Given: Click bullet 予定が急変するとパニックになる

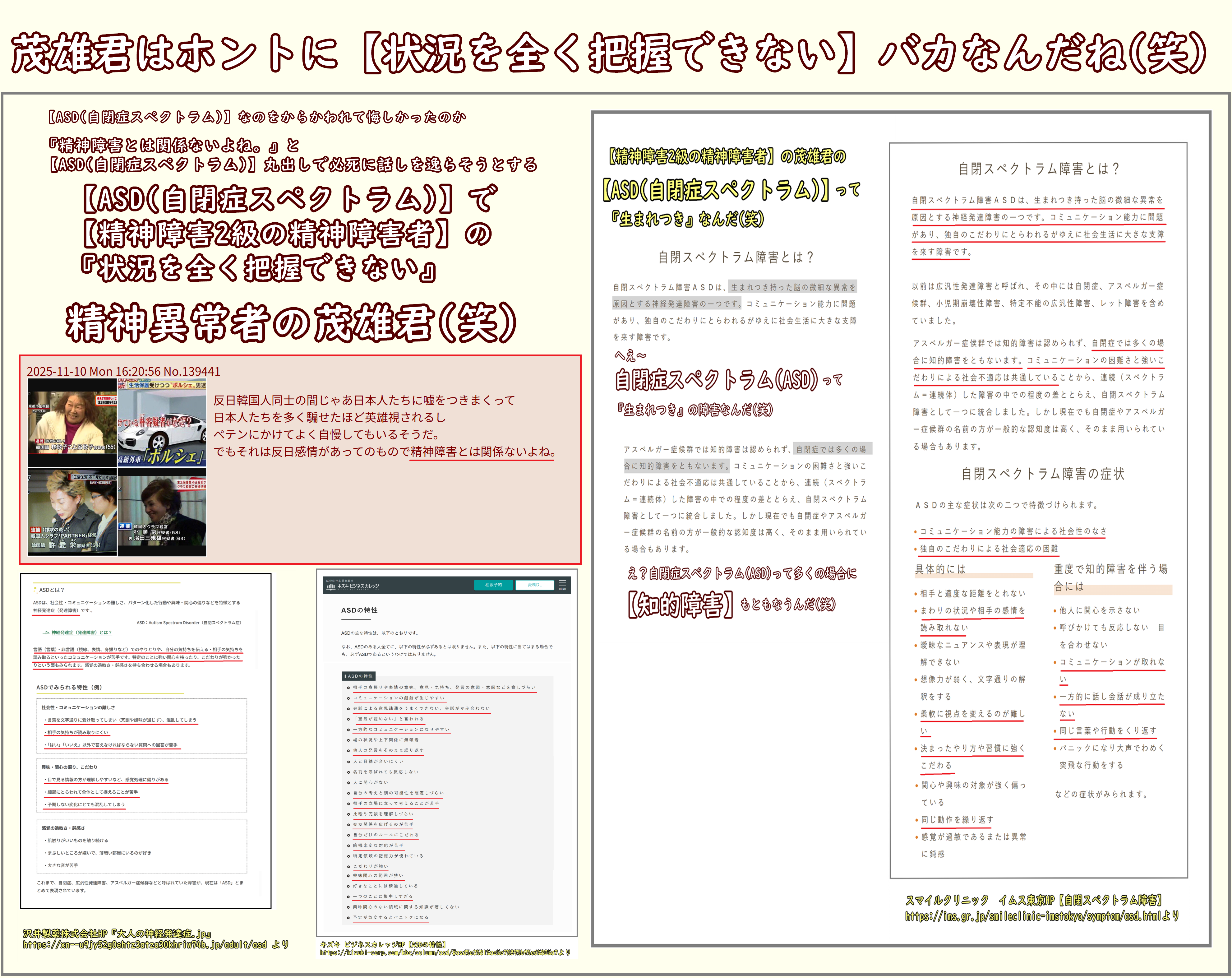Looking at the screenshot, I should click(x=390, y=917).
